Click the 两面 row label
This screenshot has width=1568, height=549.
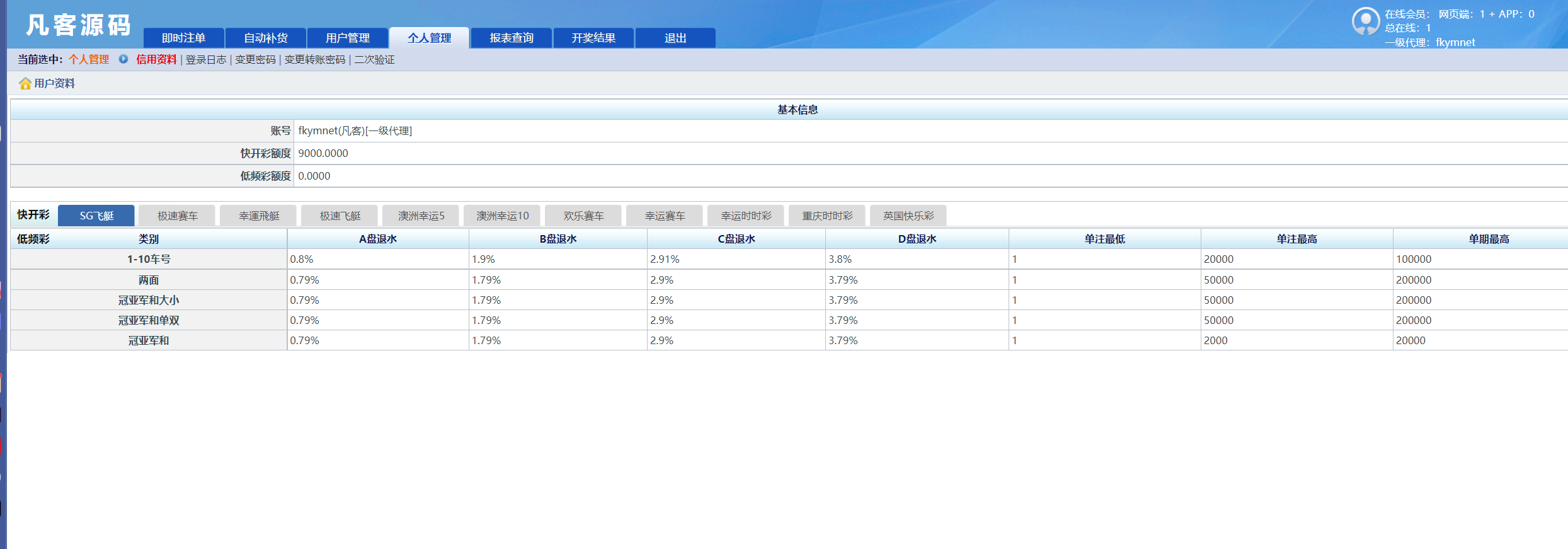tap(149, 280)
